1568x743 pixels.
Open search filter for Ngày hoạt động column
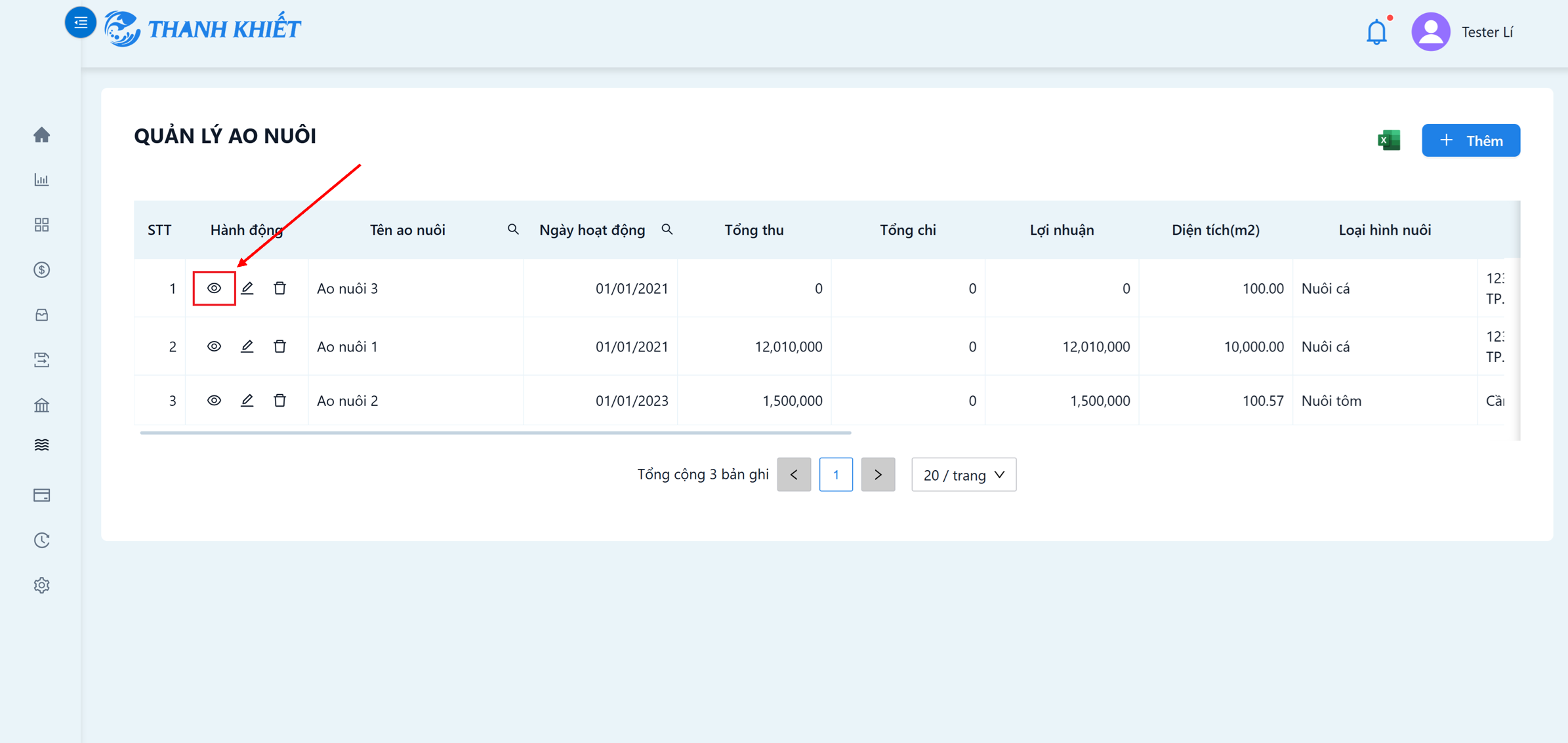pos(667,230)
